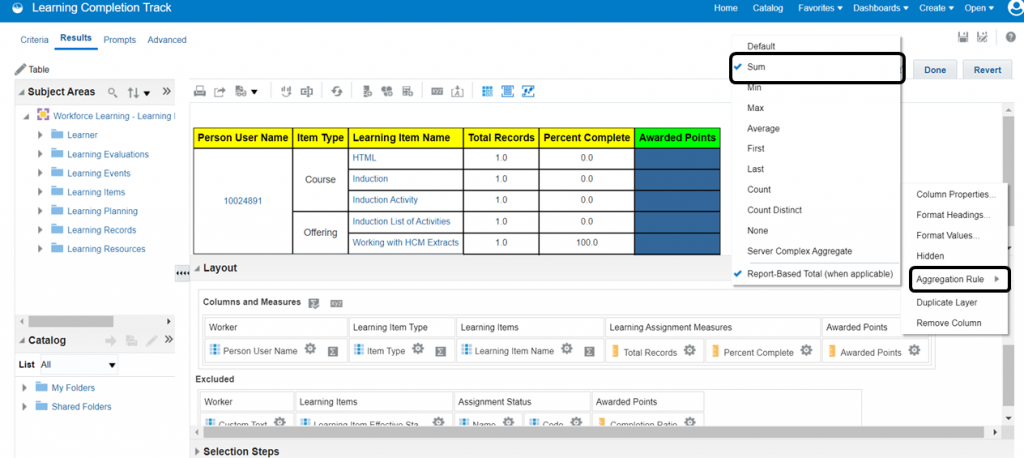Click the Offering item type cell
This screenshot has width=1024, height=458.
321,232
